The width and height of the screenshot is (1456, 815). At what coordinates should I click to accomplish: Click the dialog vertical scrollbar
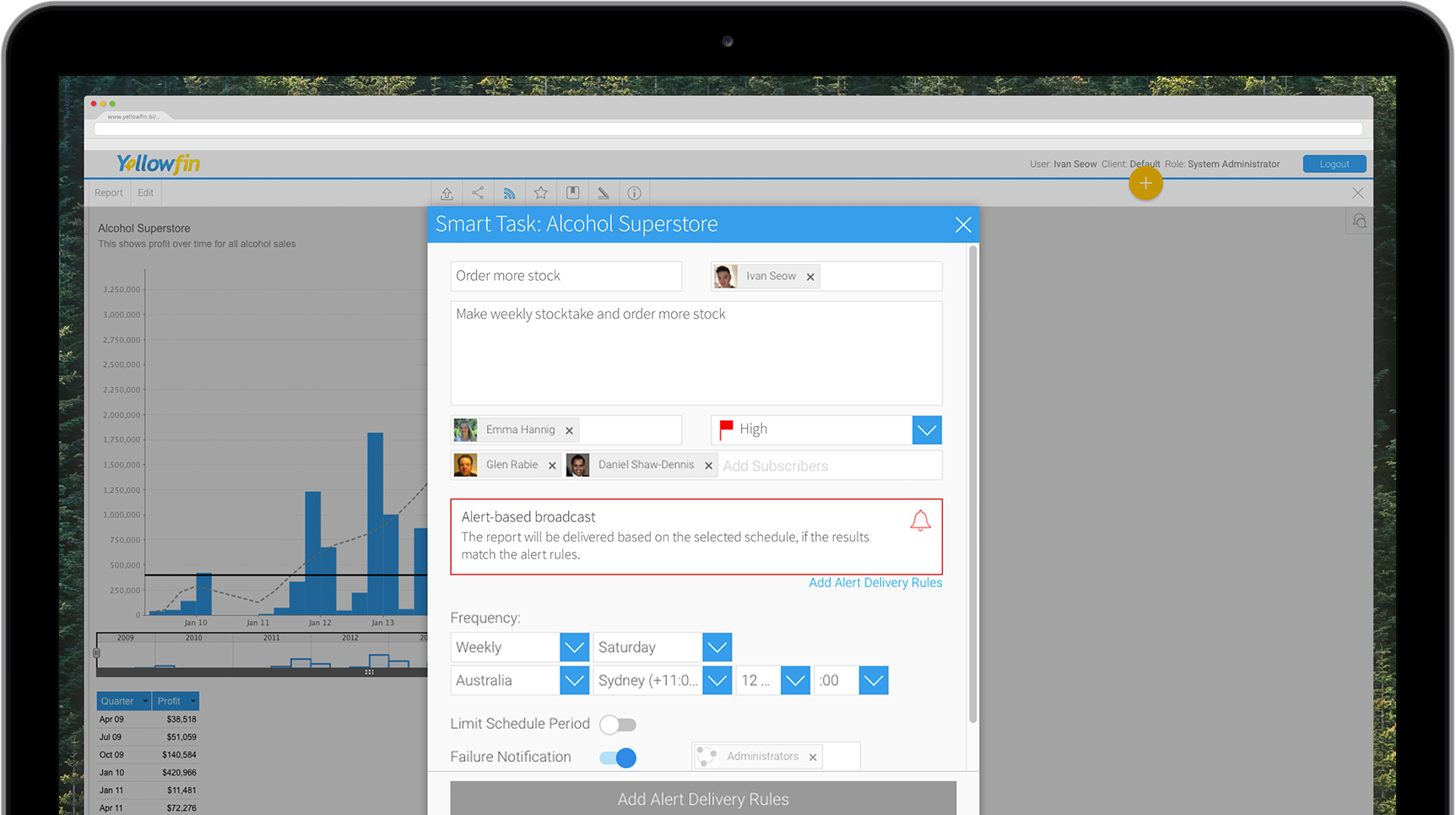click(x=973, y=484)
